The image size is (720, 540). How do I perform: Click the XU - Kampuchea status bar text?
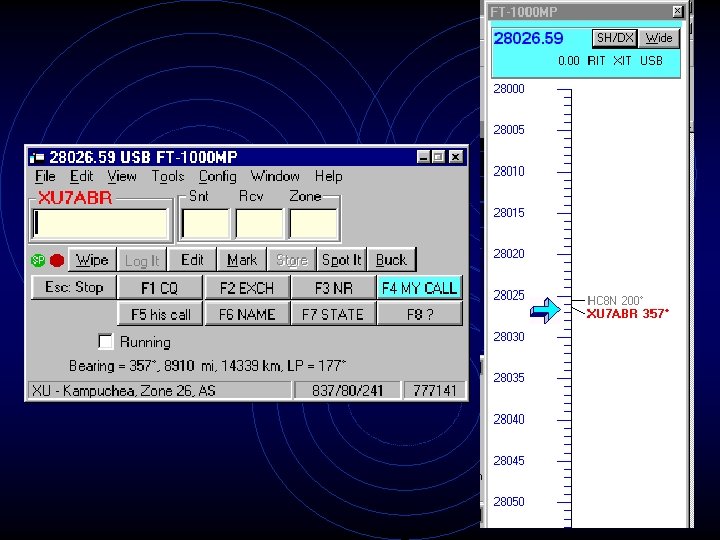159,390
